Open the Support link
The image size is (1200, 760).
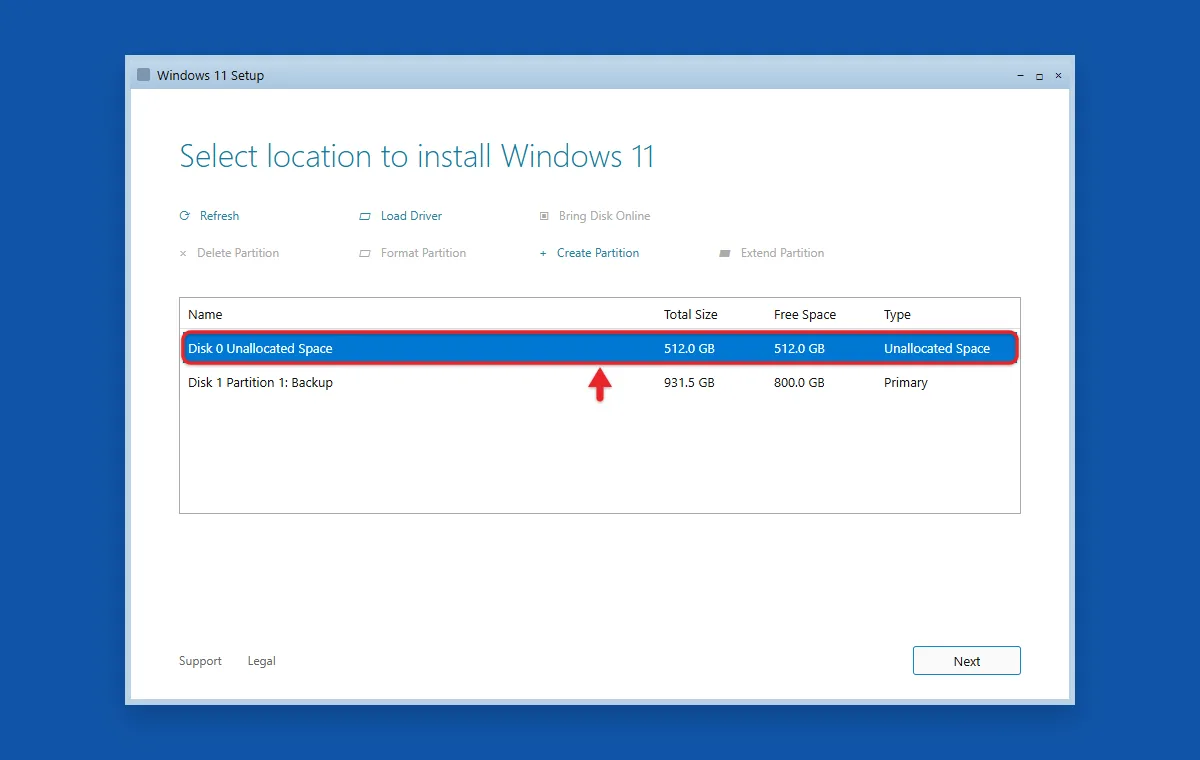[200, 661]
